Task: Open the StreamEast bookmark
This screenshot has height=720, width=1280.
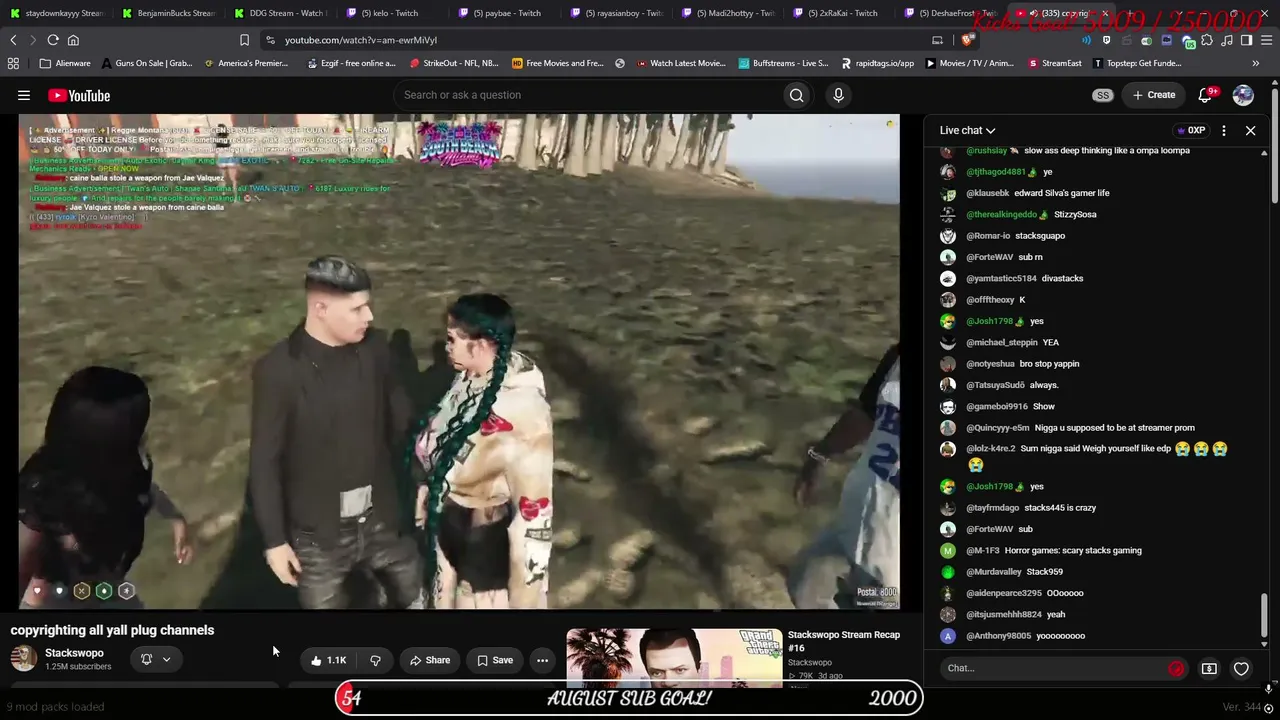Action: 1055,63
